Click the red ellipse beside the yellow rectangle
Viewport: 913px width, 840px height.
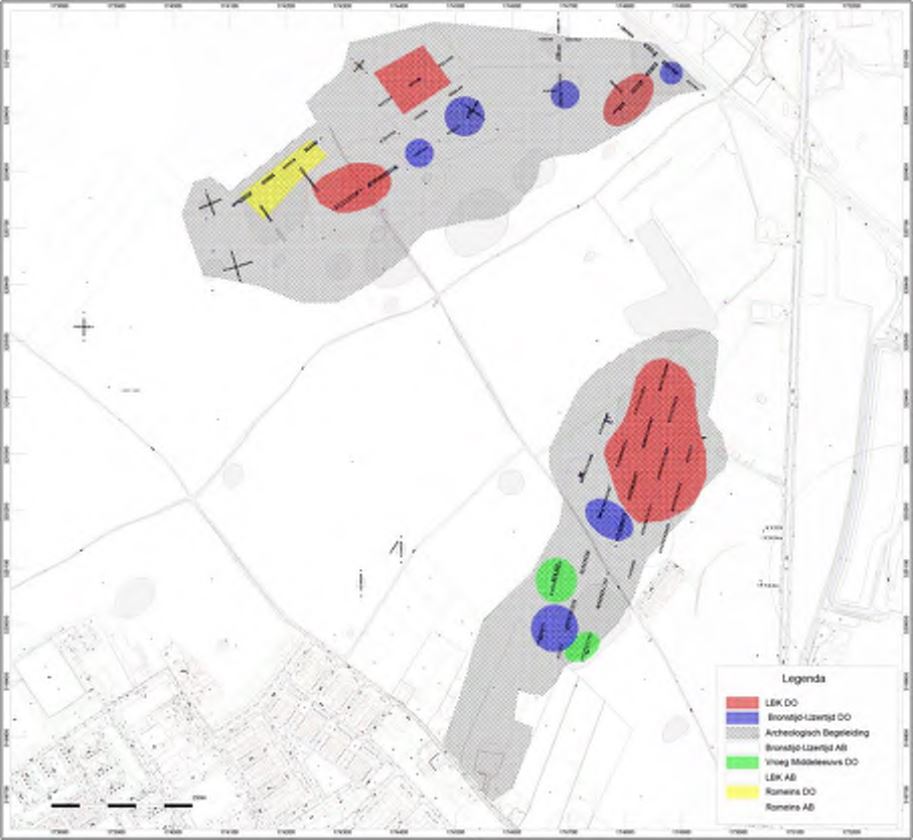pos(352,187)
